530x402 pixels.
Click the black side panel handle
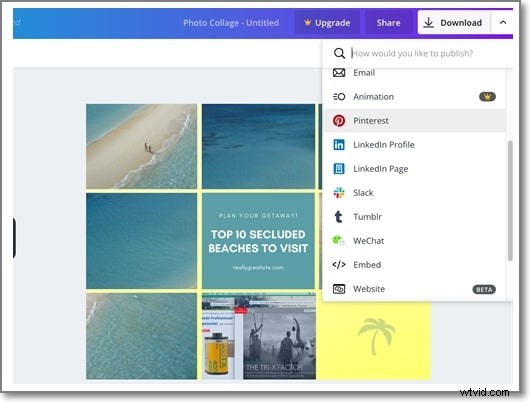(x=14, y=238)
